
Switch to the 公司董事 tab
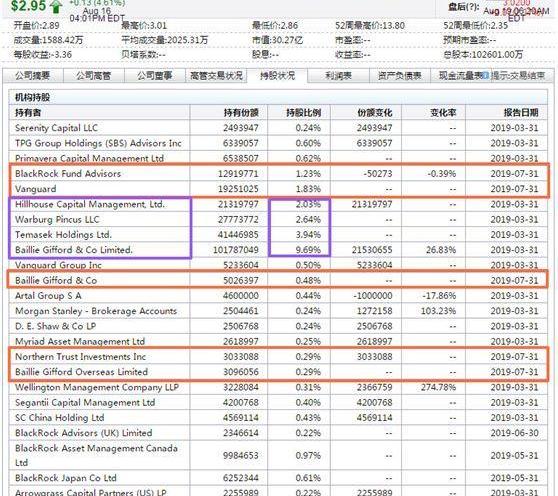pyautogui.click(x=155, y=76)
